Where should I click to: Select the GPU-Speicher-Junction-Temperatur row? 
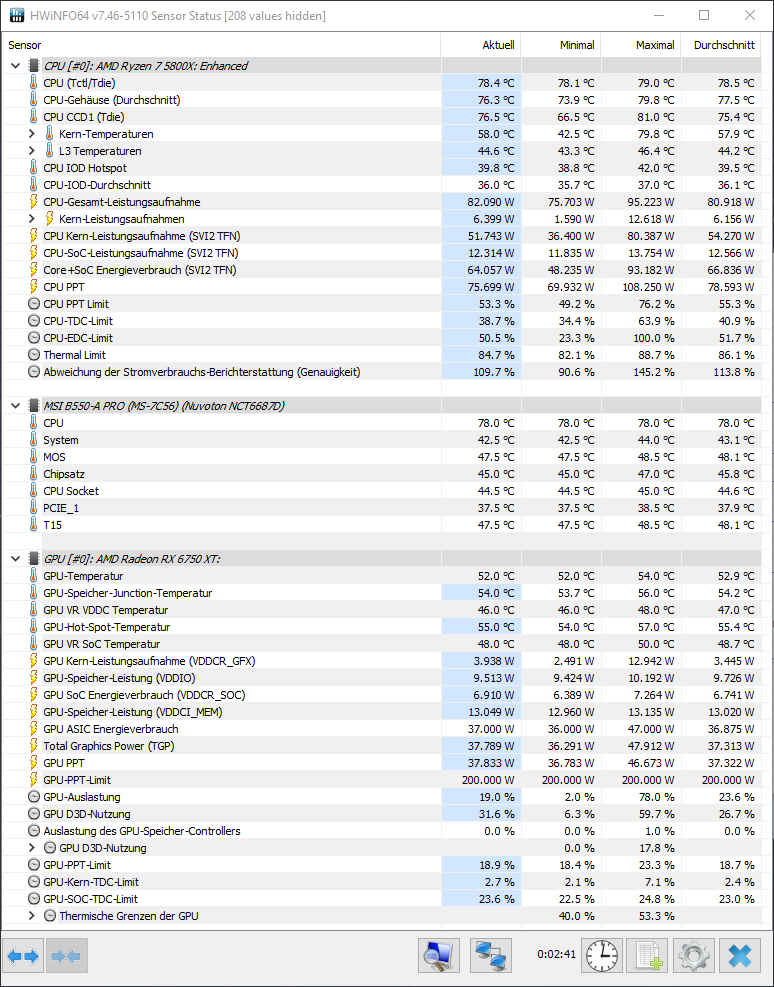click(381, 592)
